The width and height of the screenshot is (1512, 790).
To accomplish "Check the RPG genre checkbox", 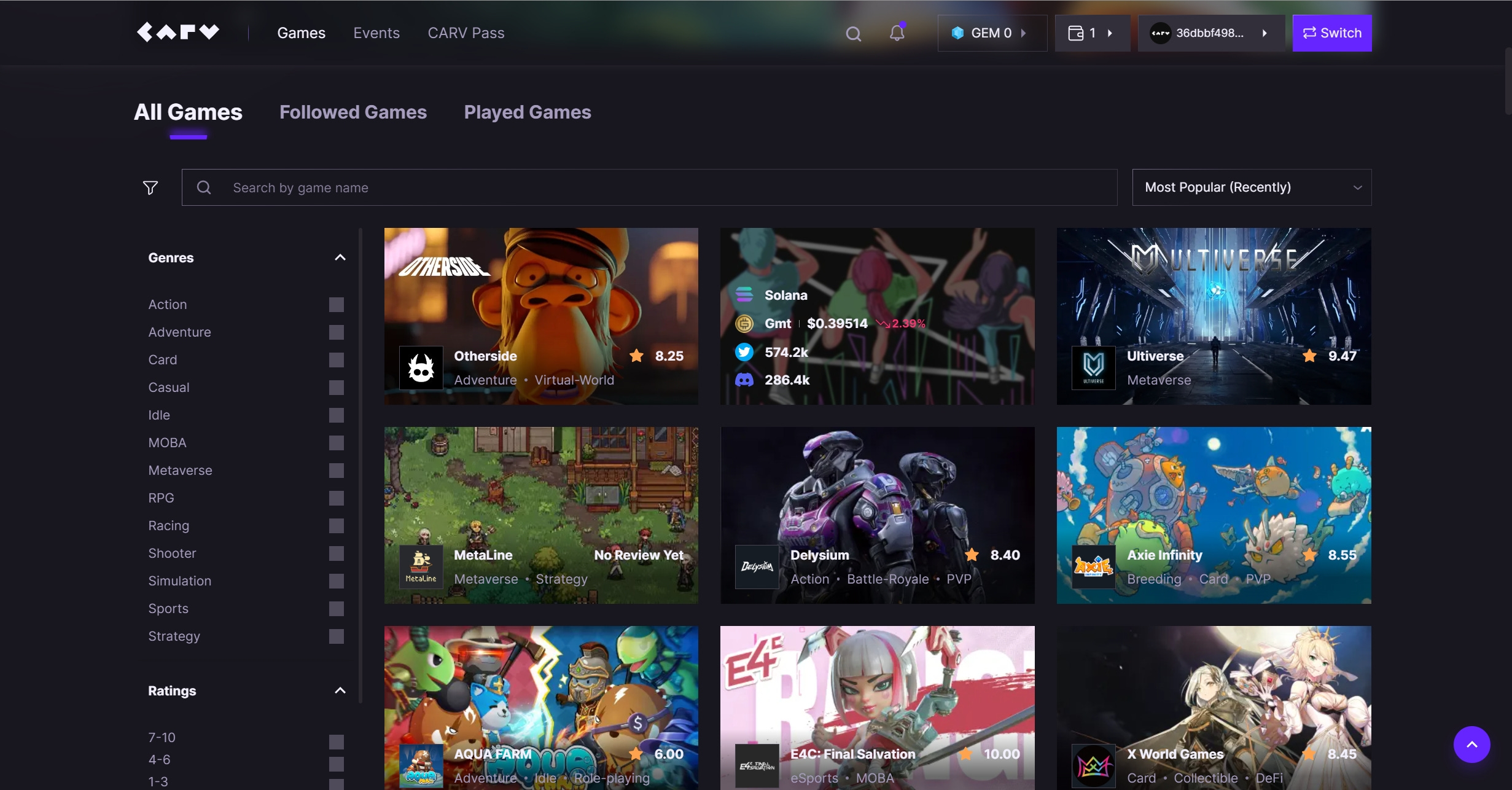I will pos(336,498).
